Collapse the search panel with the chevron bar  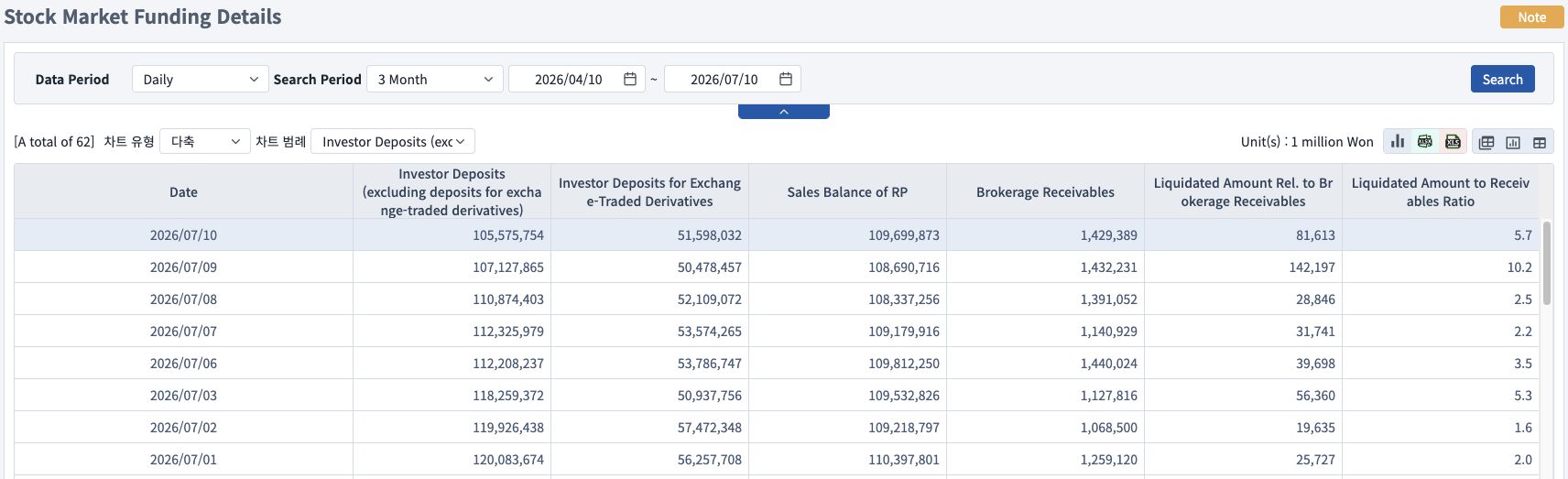[x=784, y=112]
